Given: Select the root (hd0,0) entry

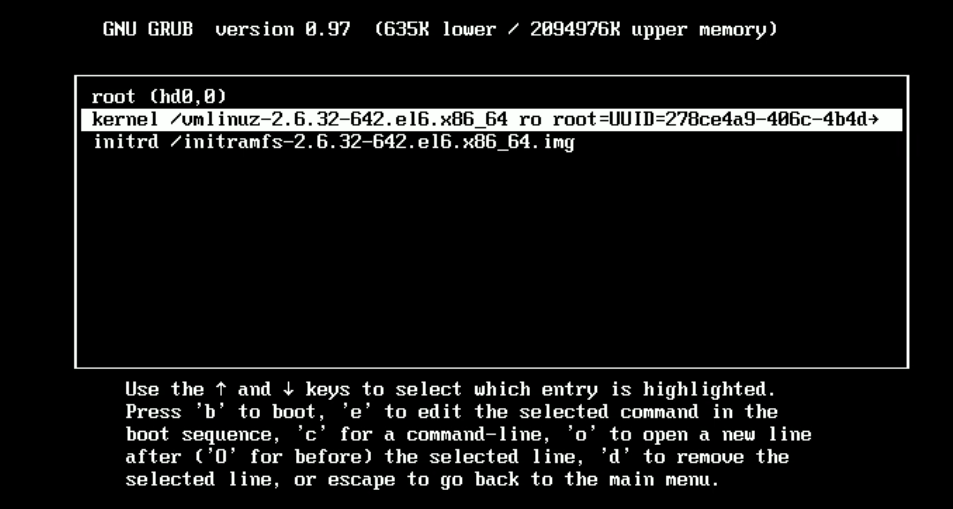Looking at the screenshot, I should click(492, 97).
